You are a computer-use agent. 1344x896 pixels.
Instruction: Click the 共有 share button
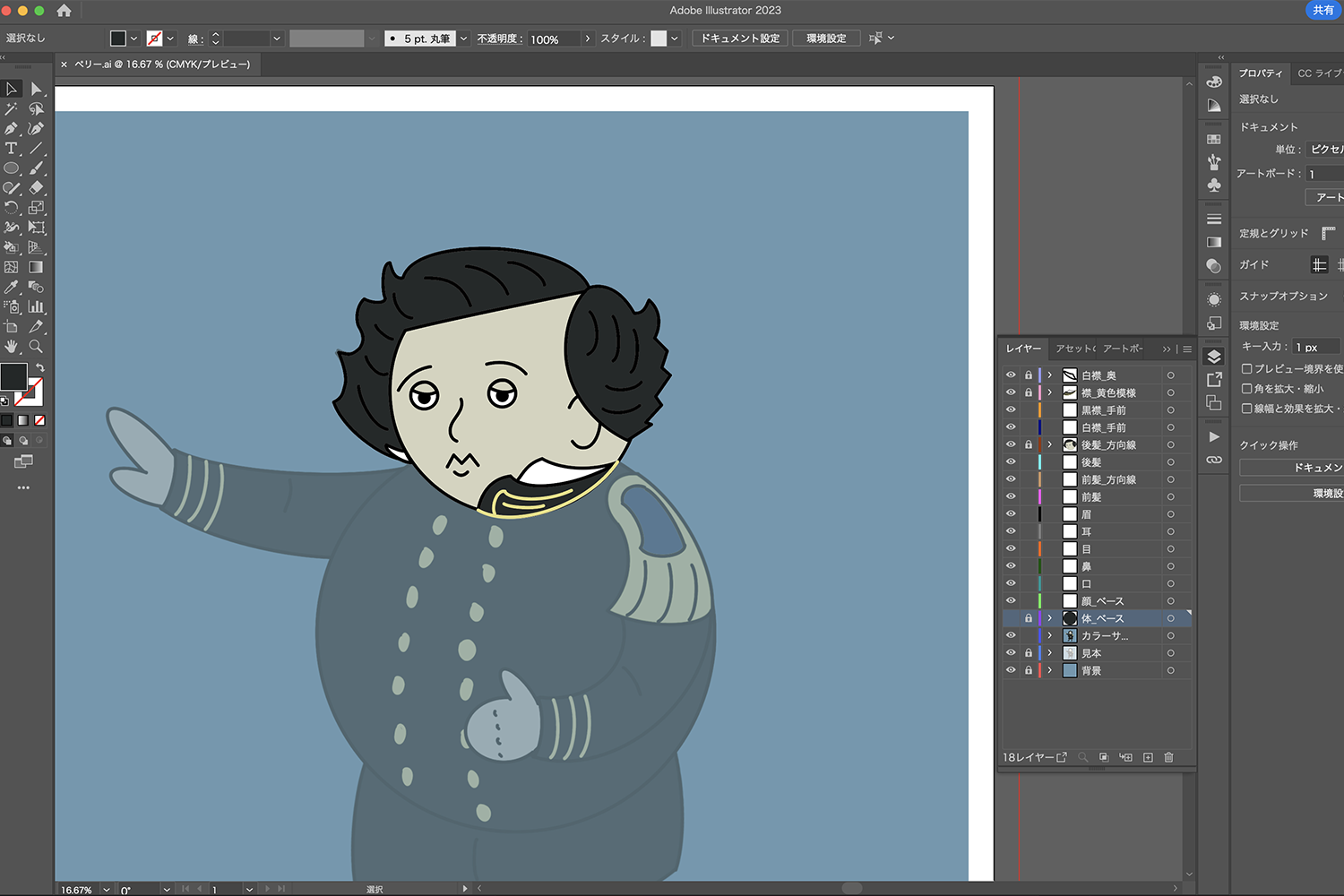[1323, 10]
